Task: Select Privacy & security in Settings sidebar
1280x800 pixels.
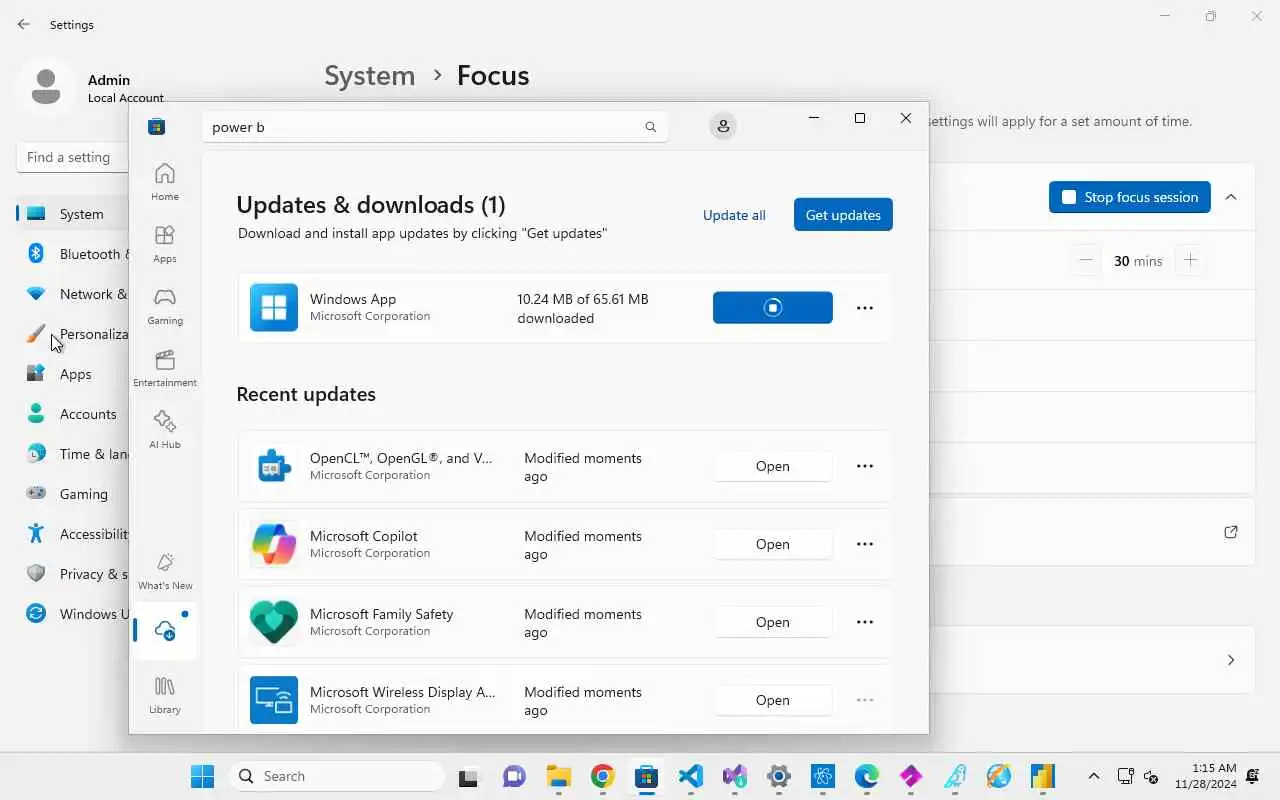Action: point(72,574)
